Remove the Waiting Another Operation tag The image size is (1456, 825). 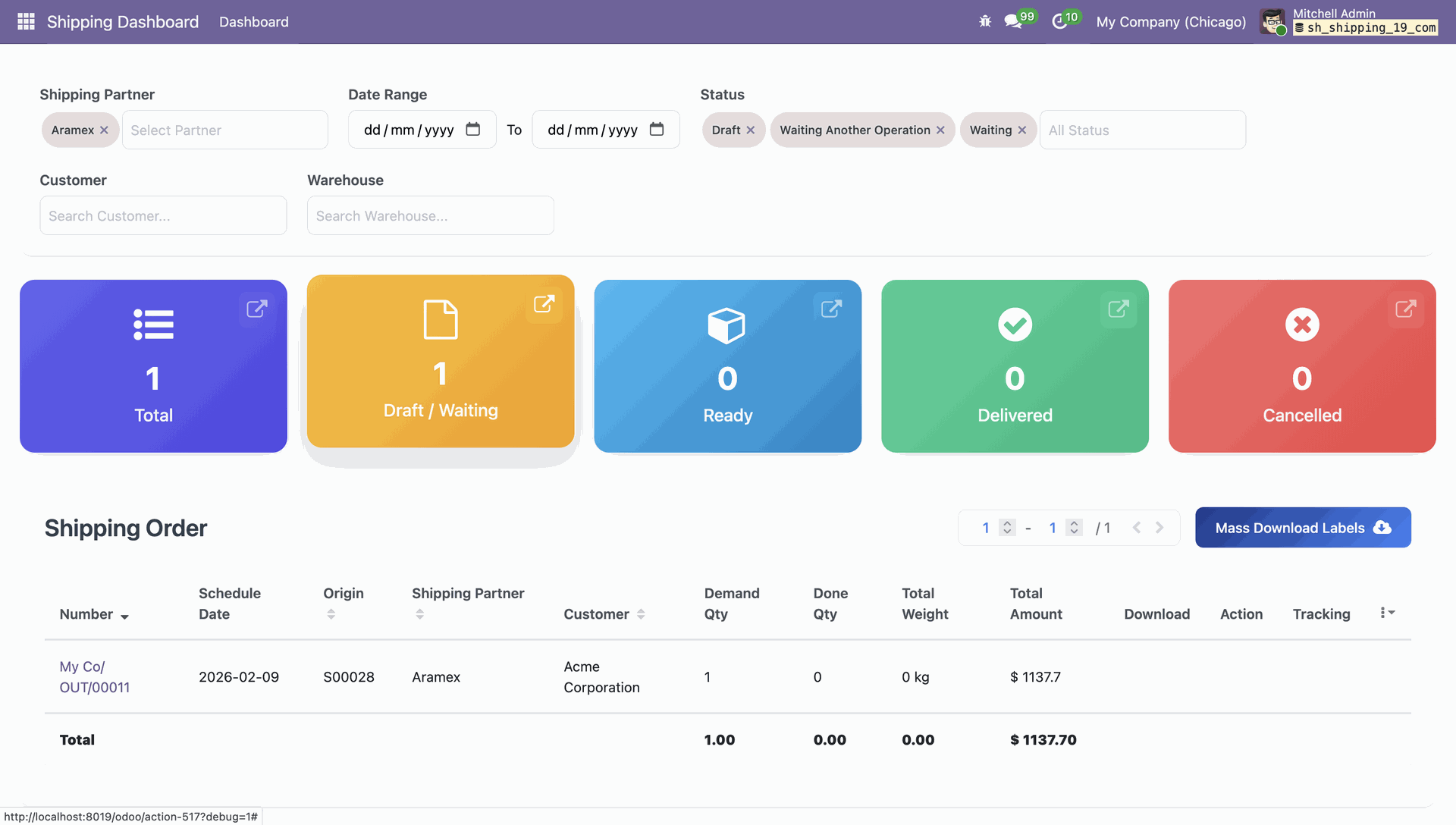click(x=940, y=130)
